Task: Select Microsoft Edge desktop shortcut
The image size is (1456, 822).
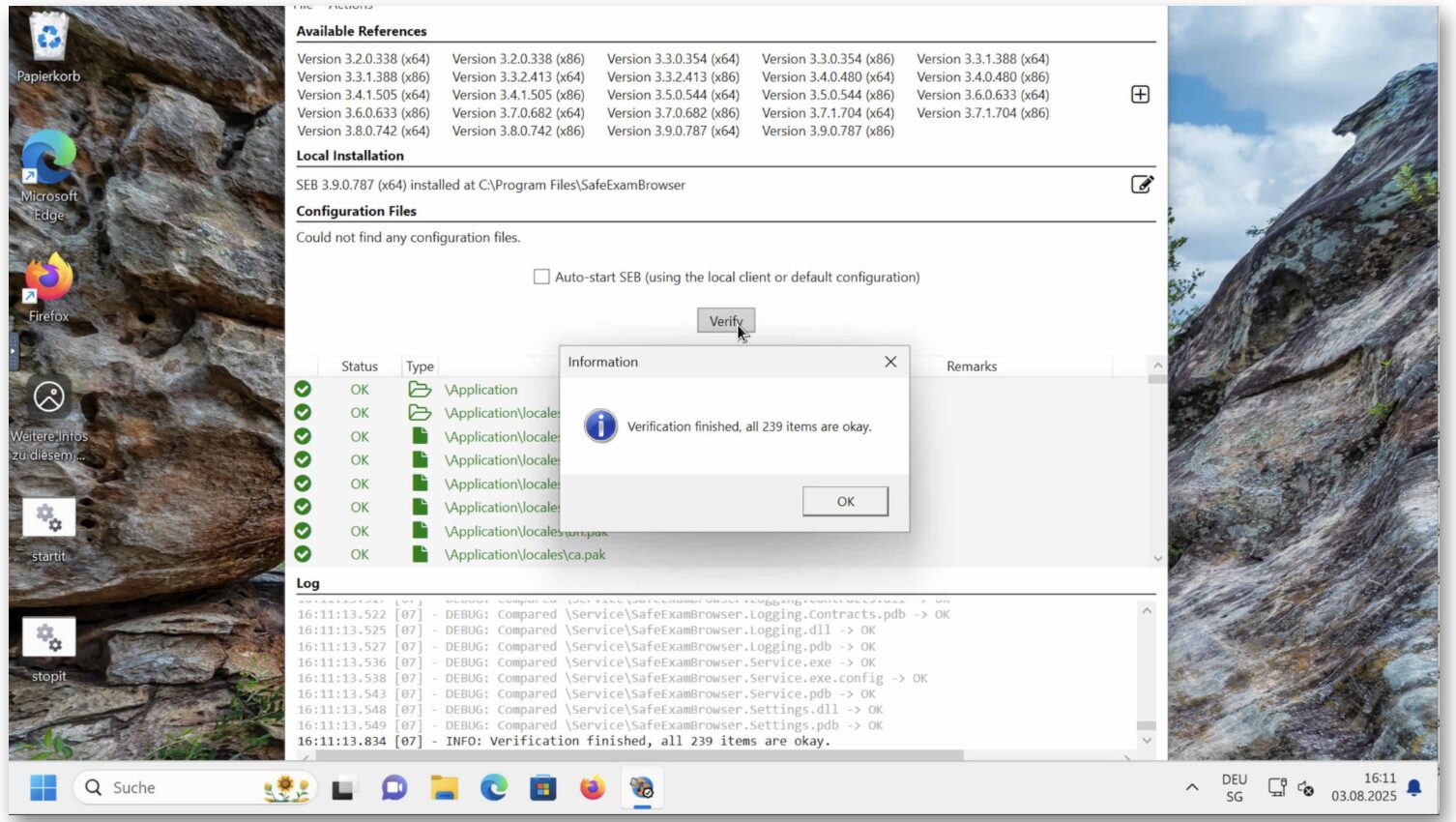Action: pos(48,176)
